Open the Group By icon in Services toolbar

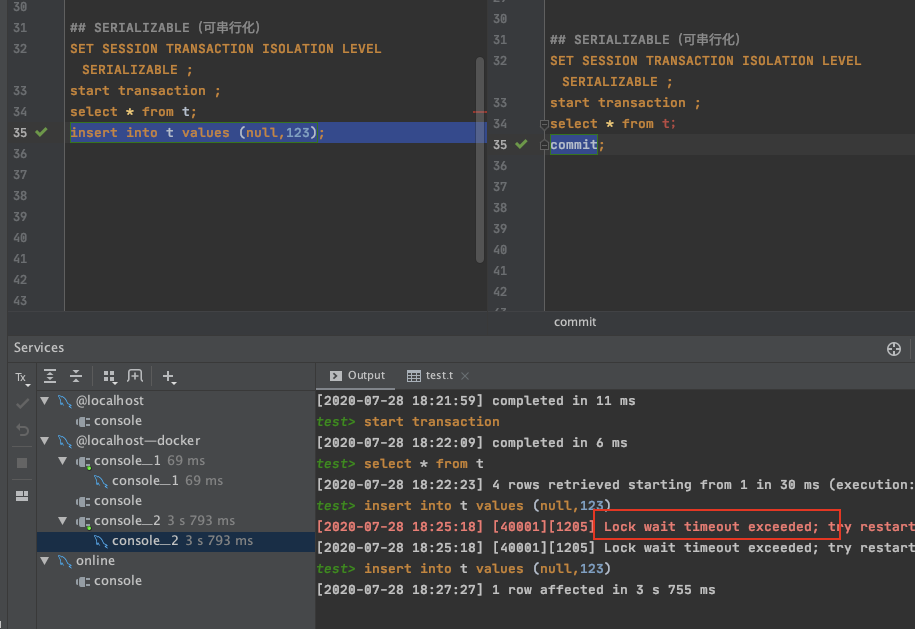pos(110,377)
